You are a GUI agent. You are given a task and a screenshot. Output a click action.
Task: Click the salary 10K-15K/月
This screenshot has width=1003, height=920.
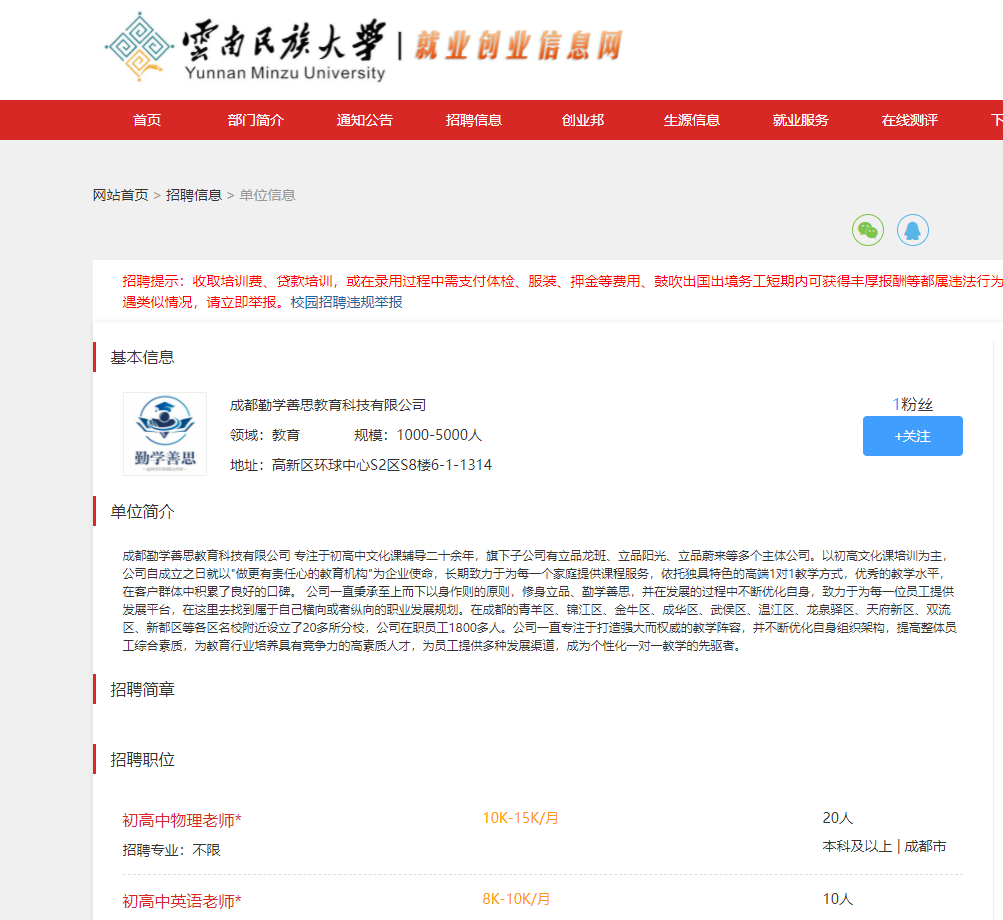[521, 818]
